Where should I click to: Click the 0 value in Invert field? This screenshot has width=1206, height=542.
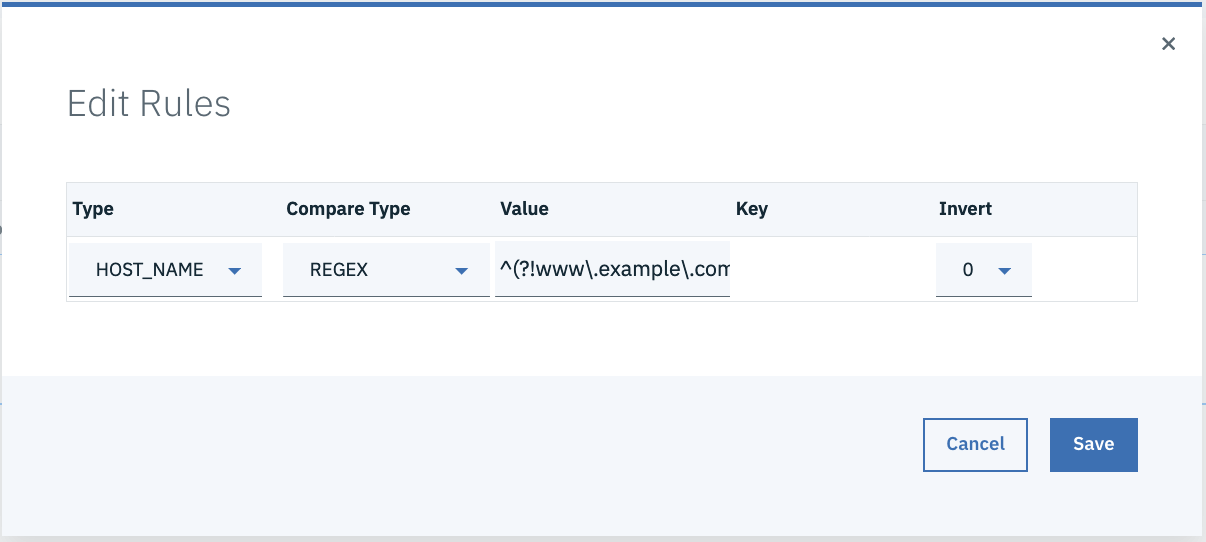click(x=968, y=270)
